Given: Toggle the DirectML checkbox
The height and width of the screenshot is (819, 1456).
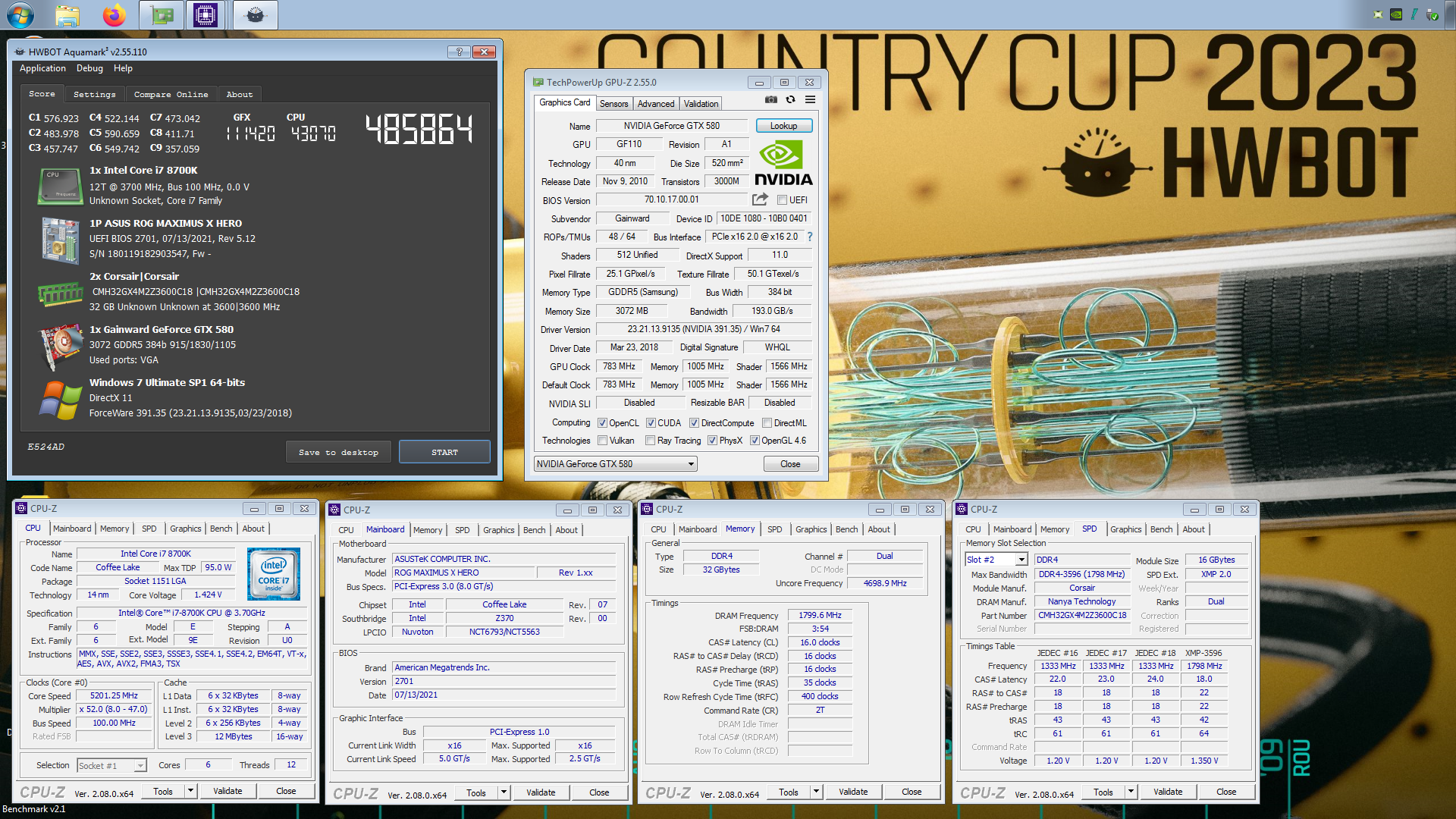Looking at the screenshot, I should (767, 423).
